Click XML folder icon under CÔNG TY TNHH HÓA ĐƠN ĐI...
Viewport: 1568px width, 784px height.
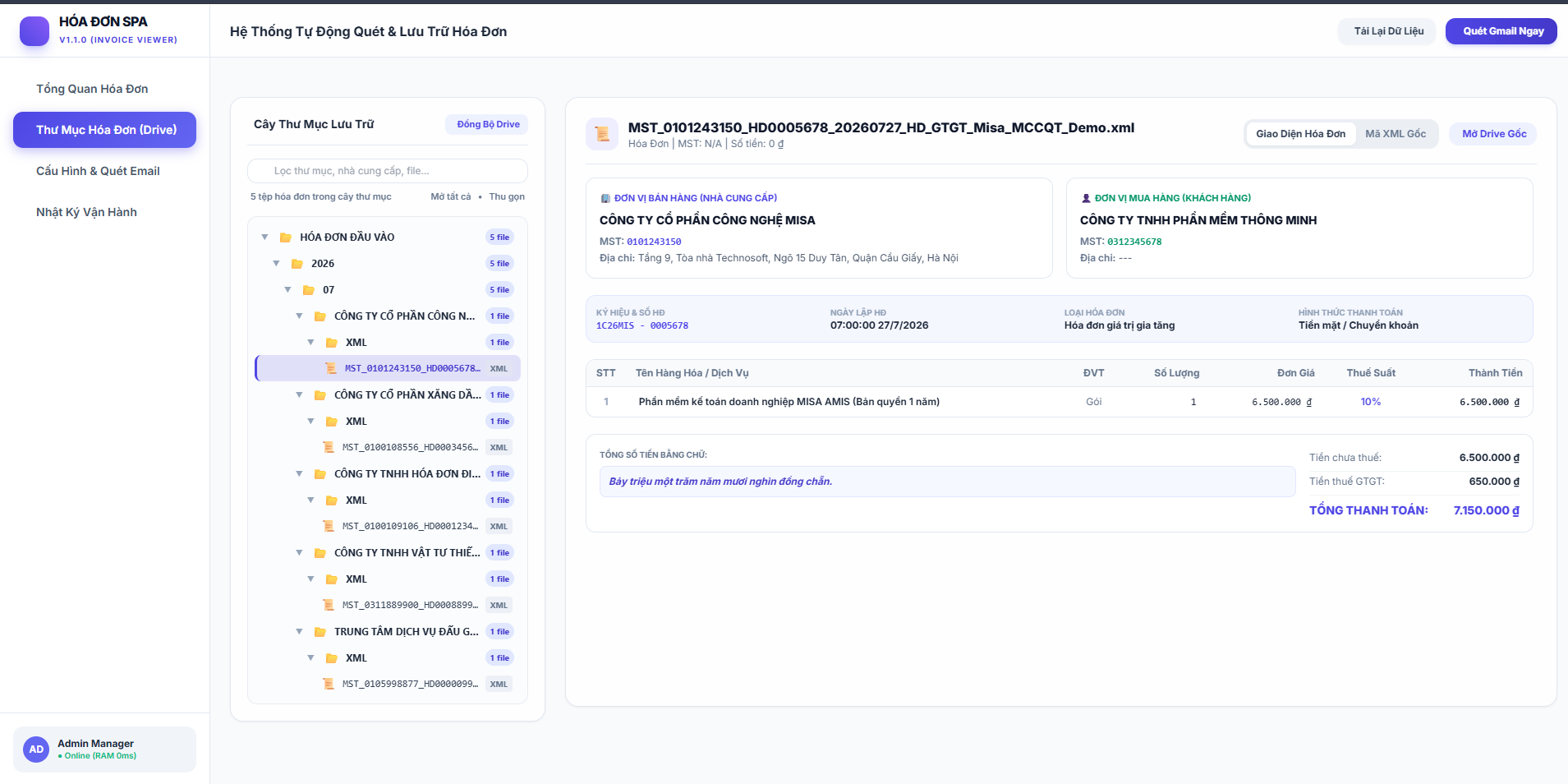(332, 500)
